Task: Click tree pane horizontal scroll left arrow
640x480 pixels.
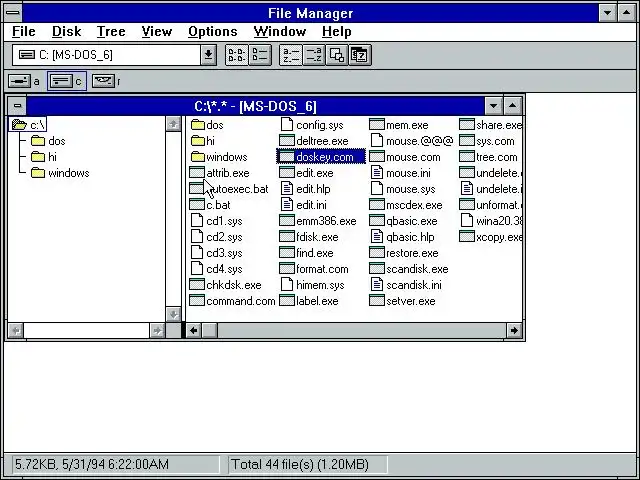Action: pyautogui.click(x=16, y=330)
